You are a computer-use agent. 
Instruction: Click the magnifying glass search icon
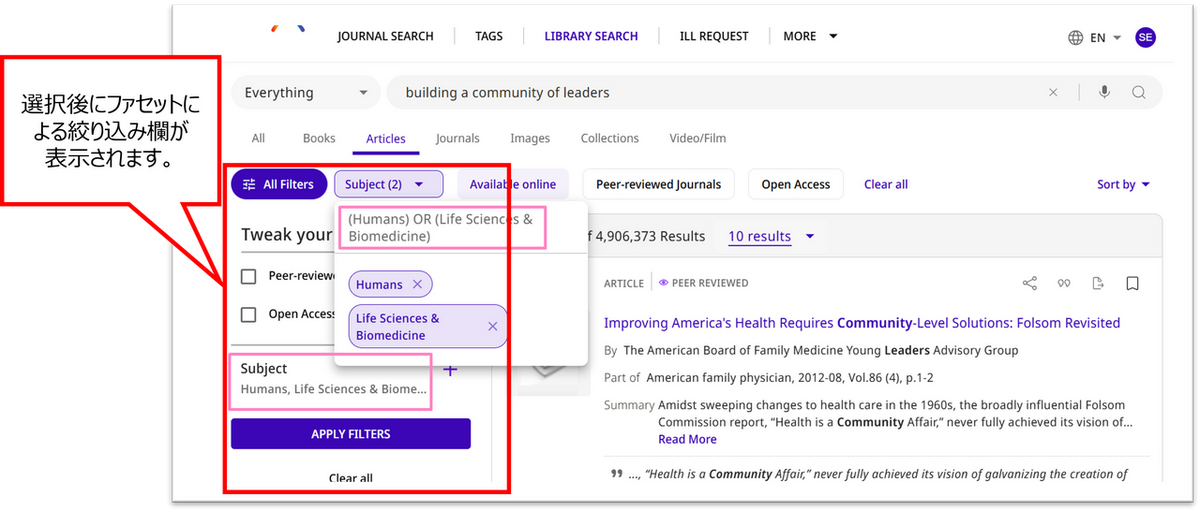(x=1138, y=93)
